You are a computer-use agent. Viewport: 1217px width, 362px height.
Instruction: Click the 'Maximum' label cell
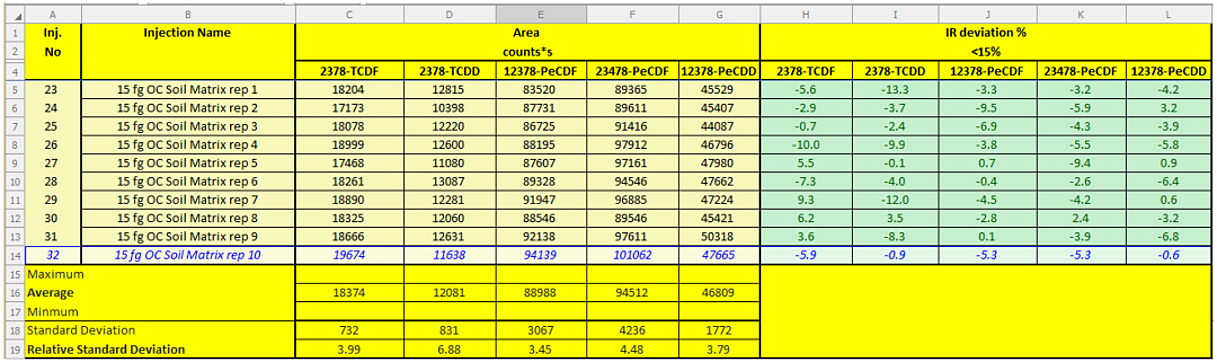[x=159, y=274]
